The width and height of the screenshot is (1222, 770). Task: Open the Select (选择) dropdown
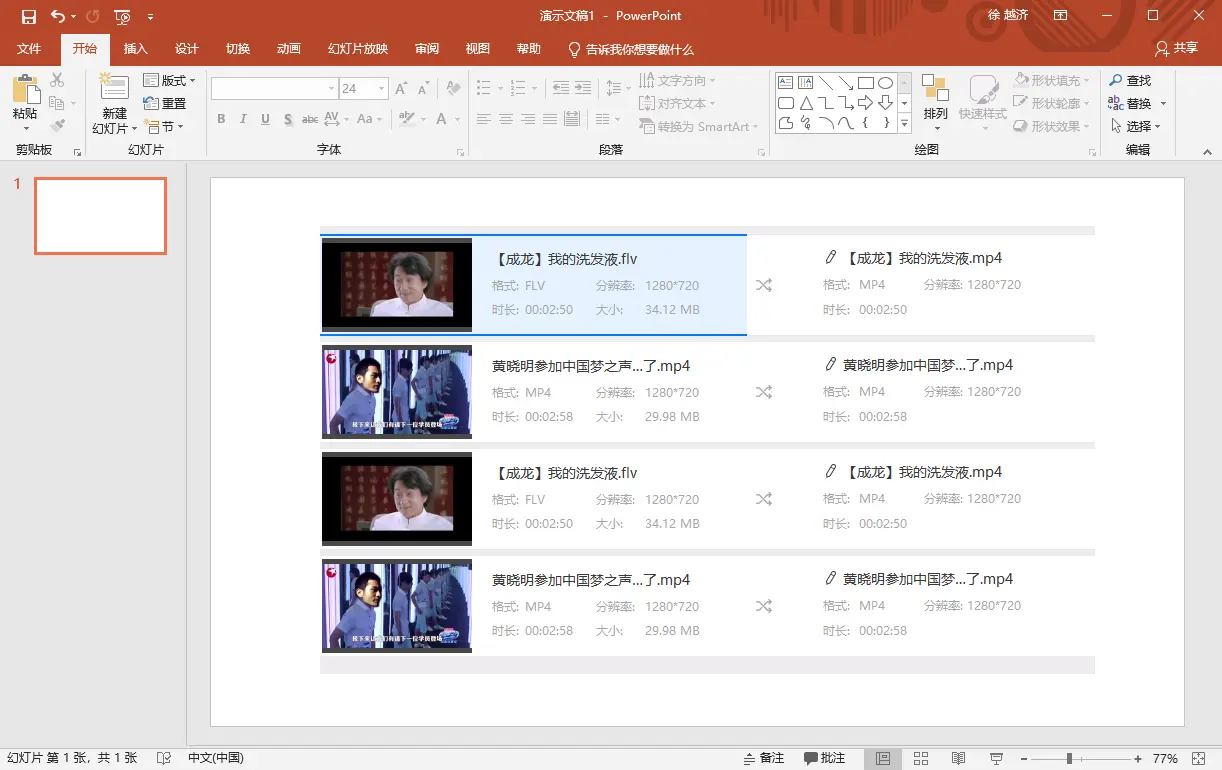[x=1135, y=126]
